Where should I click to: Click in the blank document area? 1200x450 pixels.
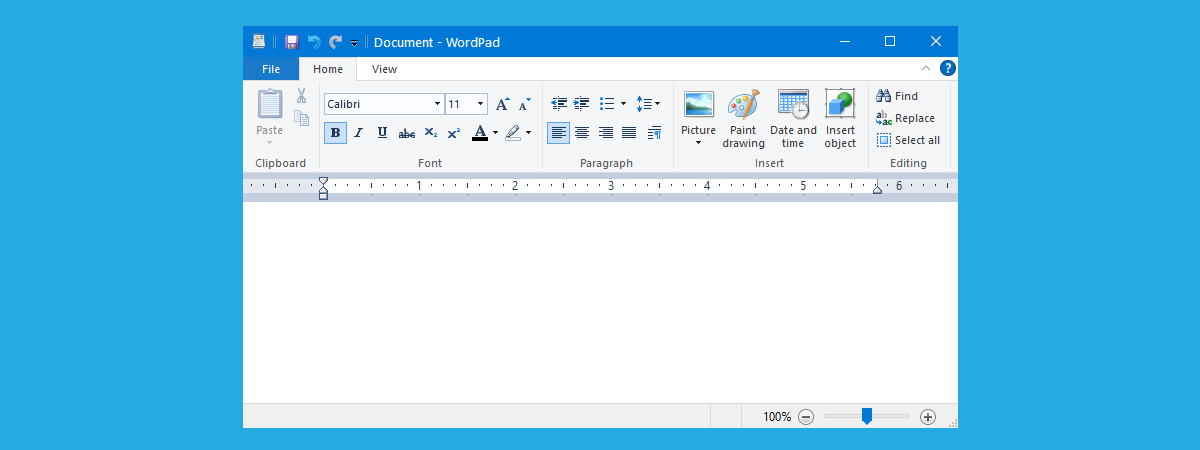[600, 302]
